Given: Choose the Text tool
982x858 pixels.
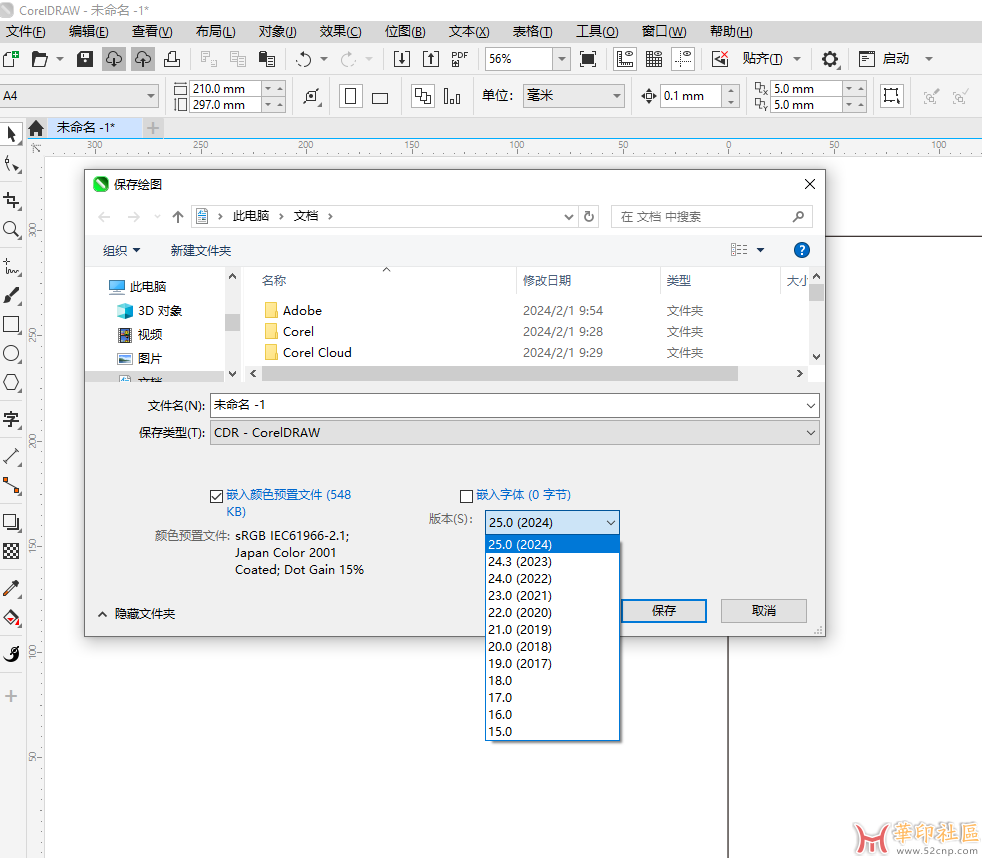Looking at the screenshot, I should 11,419.
